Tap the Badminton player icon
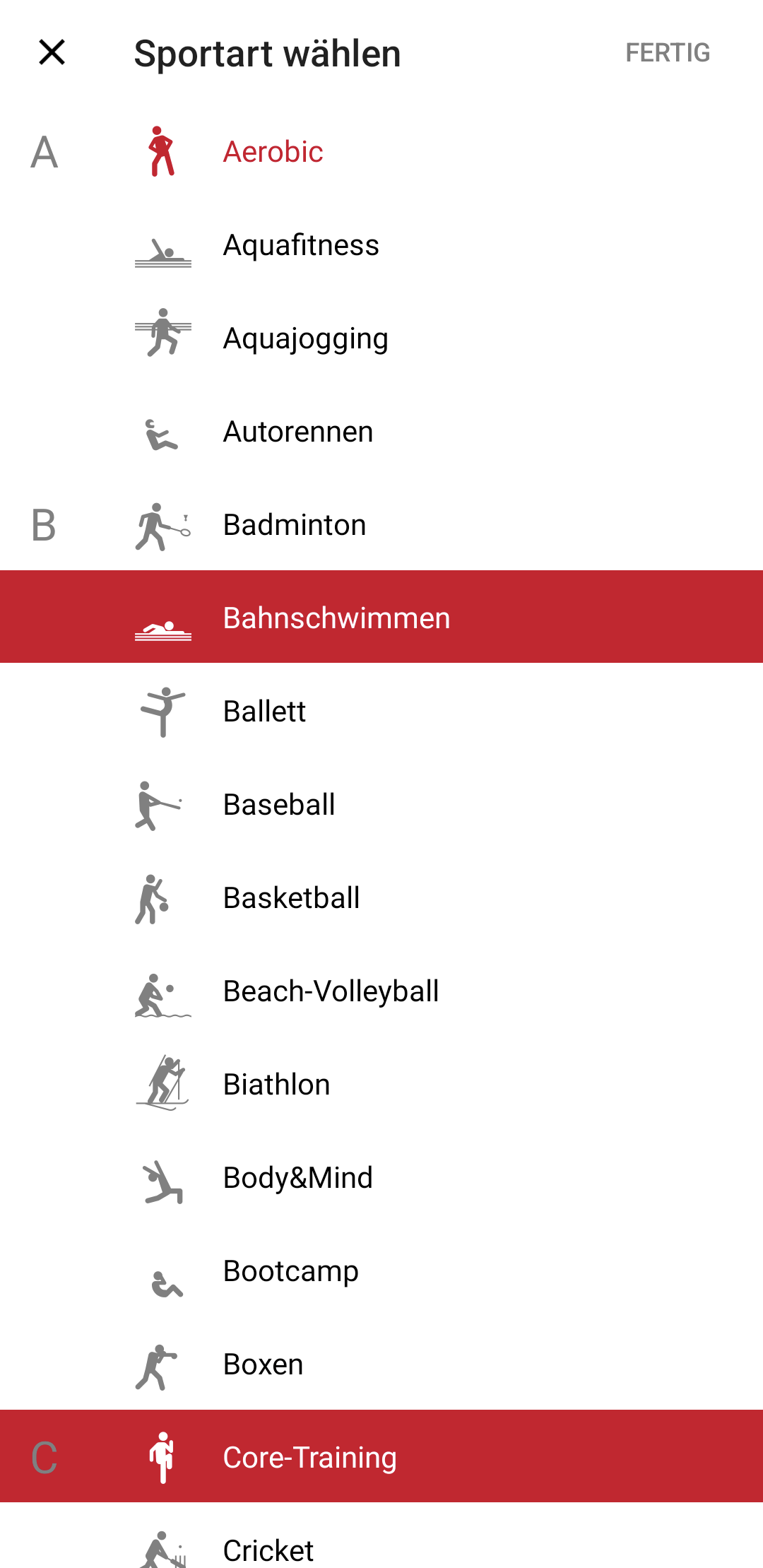Screen dimensions: 763x1568 click(163, 526)
